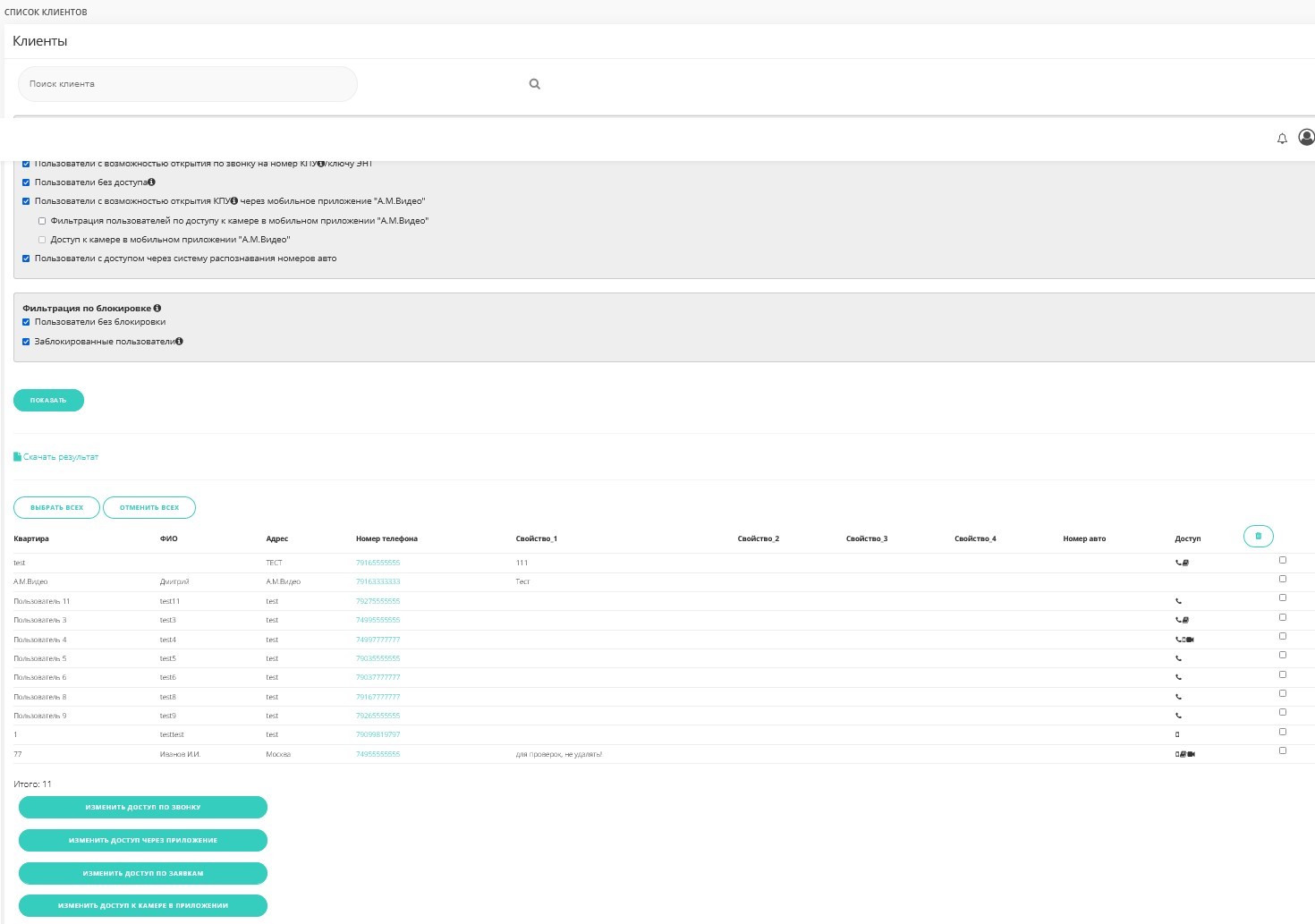Open phone number 74997777777
The width and height of the screenshot is (1315, 924).
point(378,640)
